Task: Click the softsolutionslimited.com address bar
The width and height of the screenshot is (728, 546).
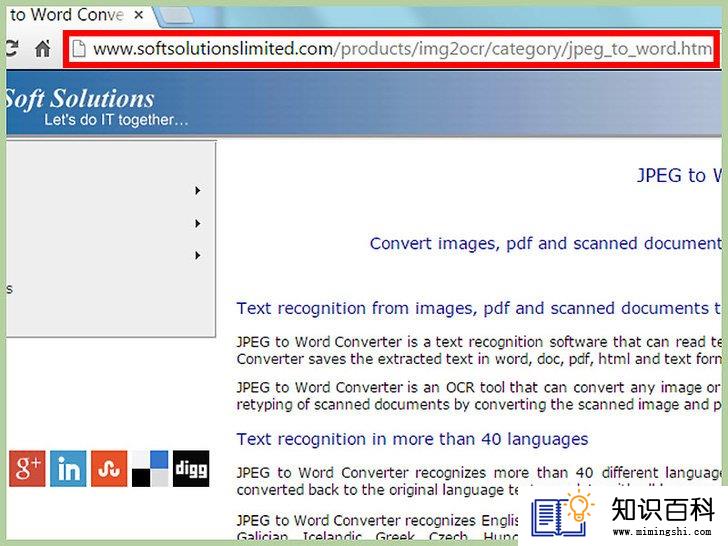Action: 402,49
